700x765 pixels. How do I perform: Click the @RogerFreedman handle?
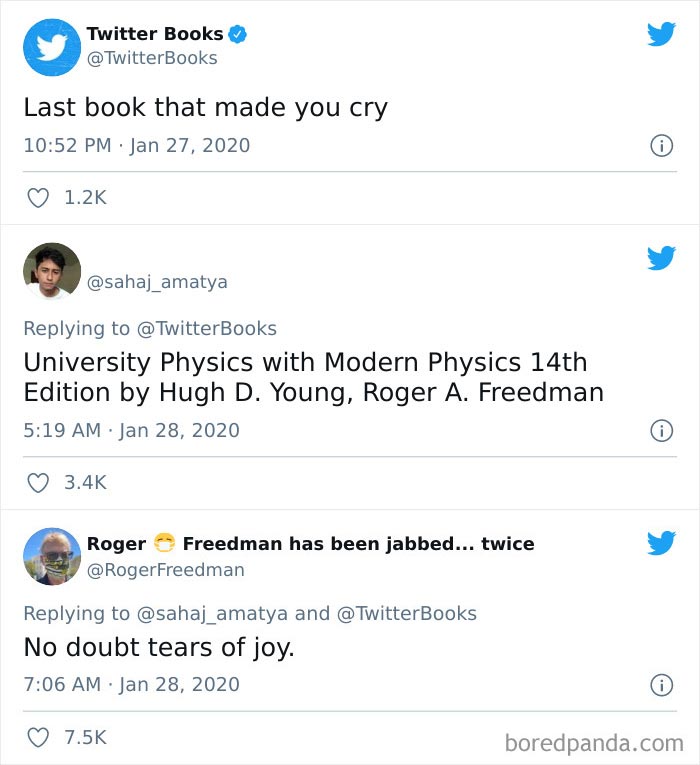click(165, 570)
